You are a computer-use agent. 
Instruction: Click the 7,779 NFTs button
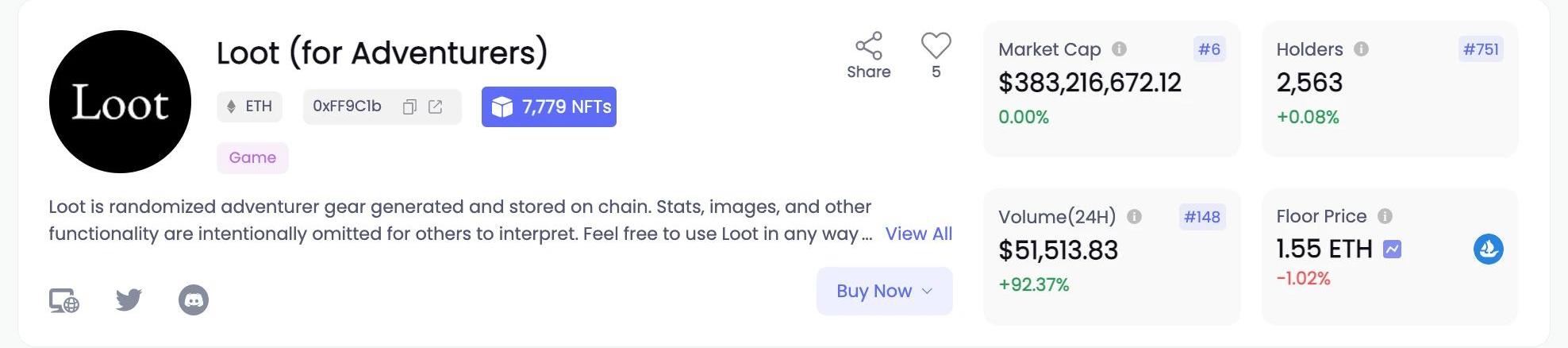(x=548, y=107)
